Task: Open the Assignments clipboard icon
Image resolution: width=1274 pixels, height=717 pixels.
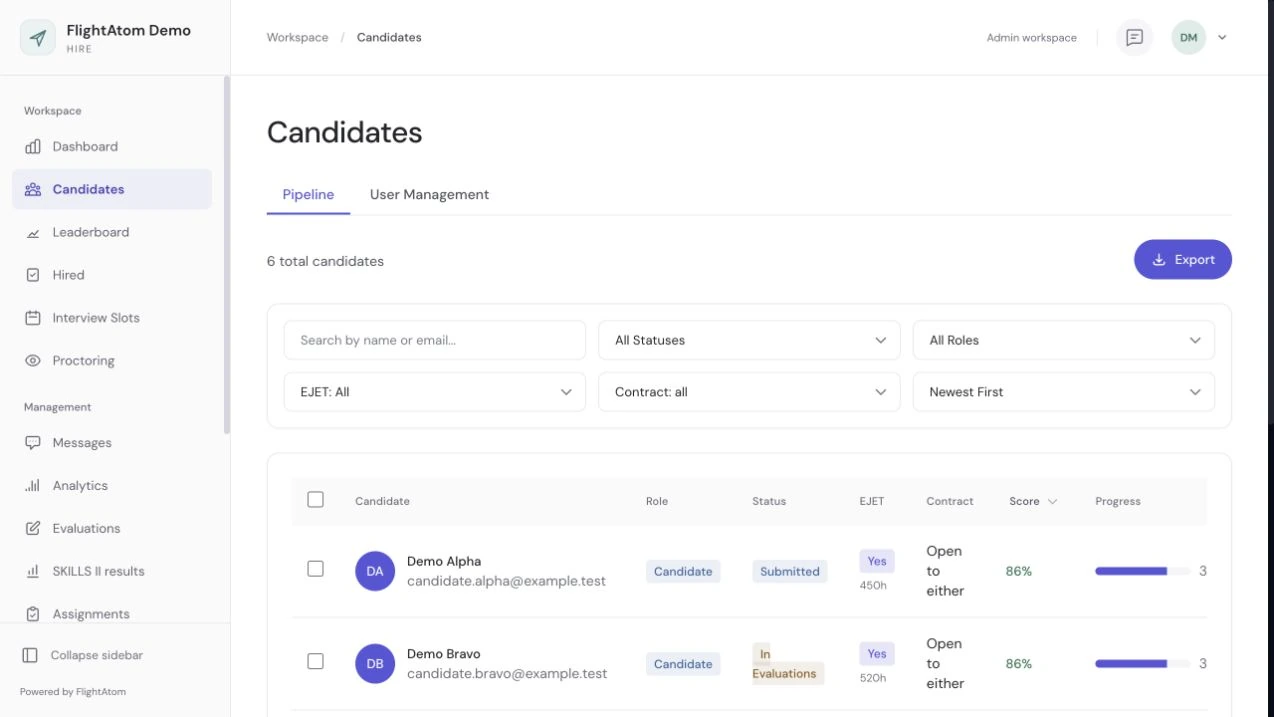Action: point(33,614)
